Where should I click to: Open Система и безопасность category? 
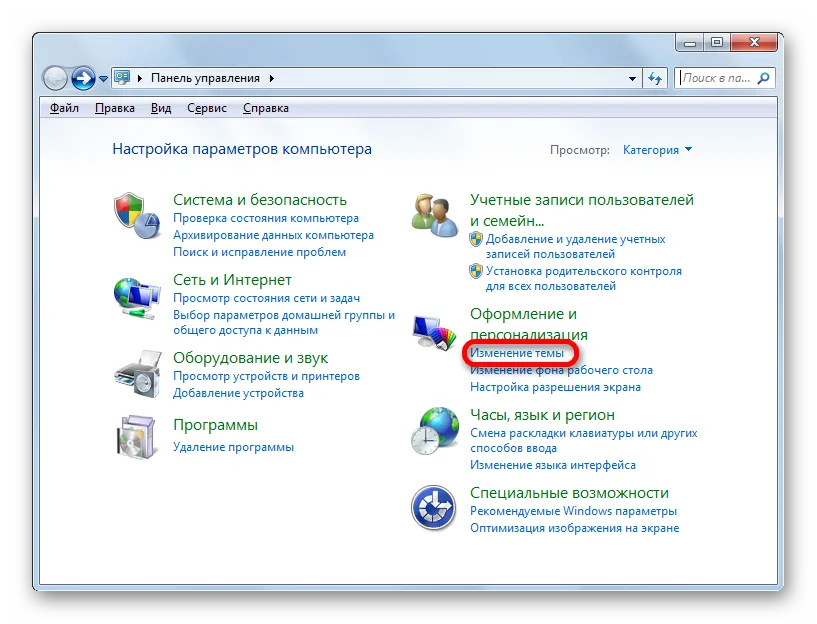click(259, 199)
